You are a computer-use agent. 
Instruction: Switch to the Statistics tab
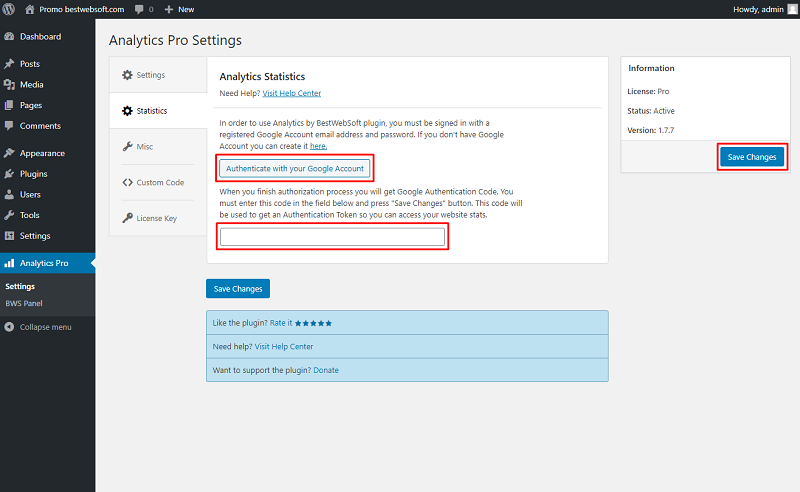tap(158, 111)
